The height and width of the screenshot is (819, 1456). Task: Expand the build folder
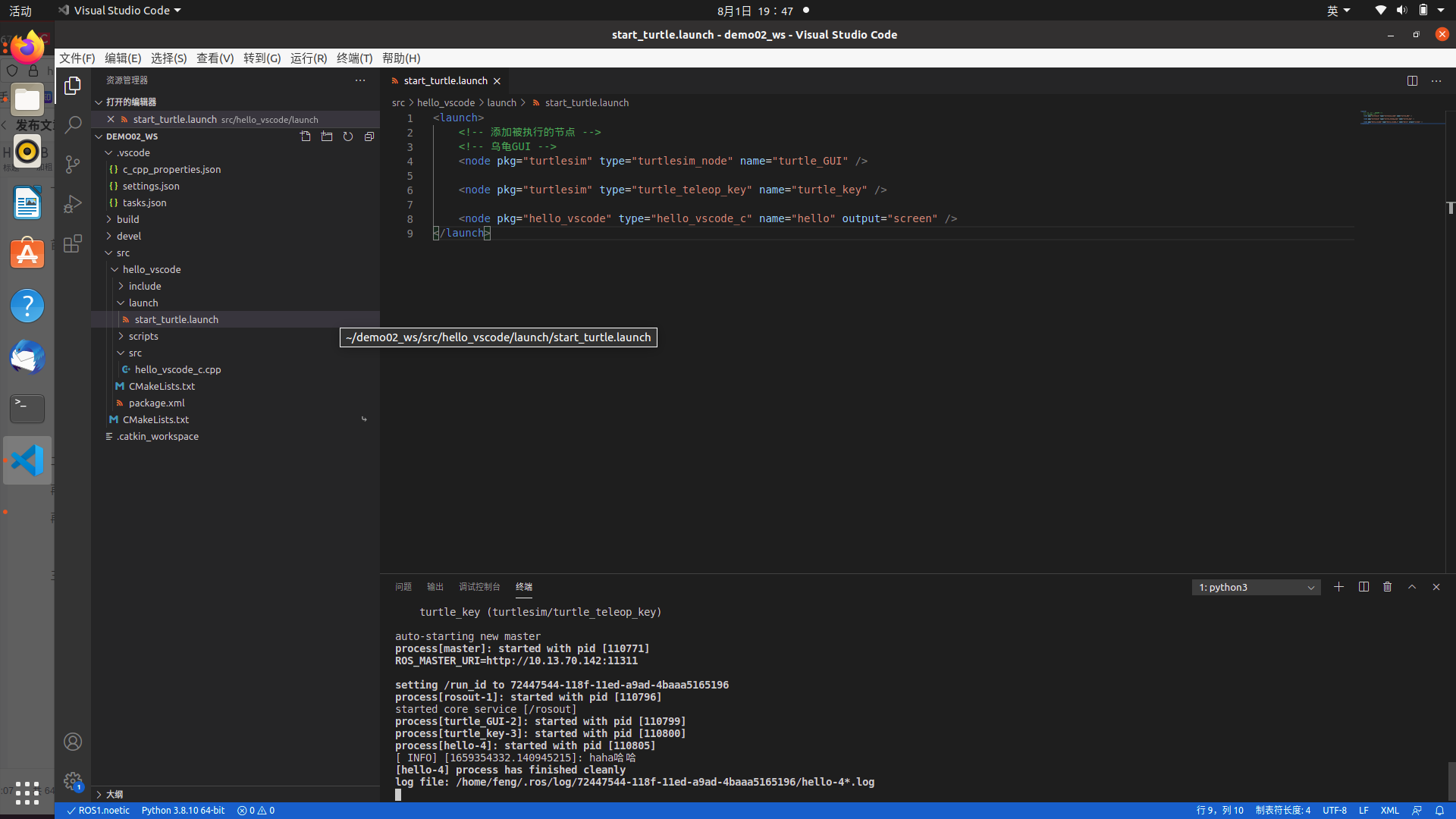click(x=127, y=219)
